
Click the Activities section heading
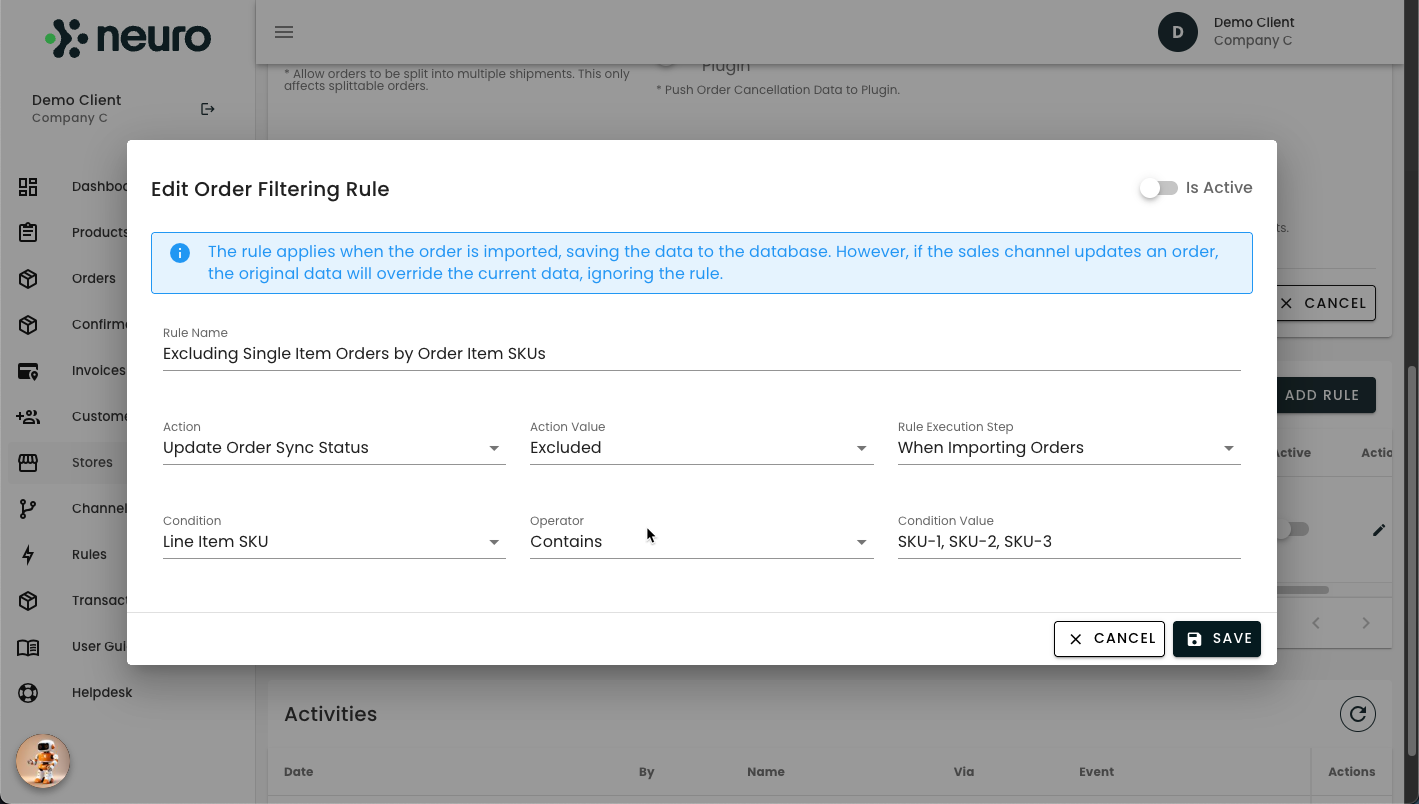coord(330,714)
